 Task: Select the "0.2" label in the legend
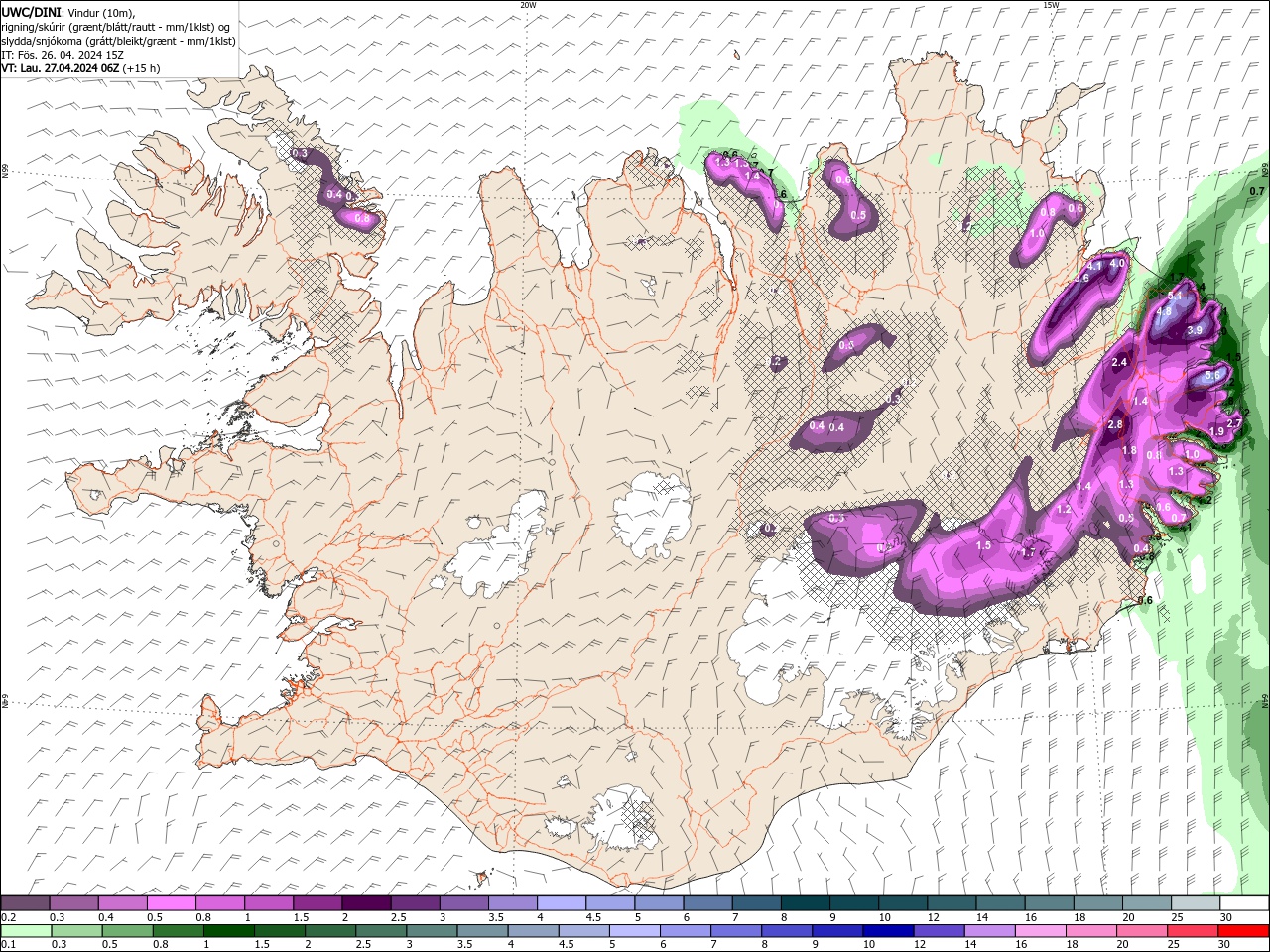click(x=9, y=917)
